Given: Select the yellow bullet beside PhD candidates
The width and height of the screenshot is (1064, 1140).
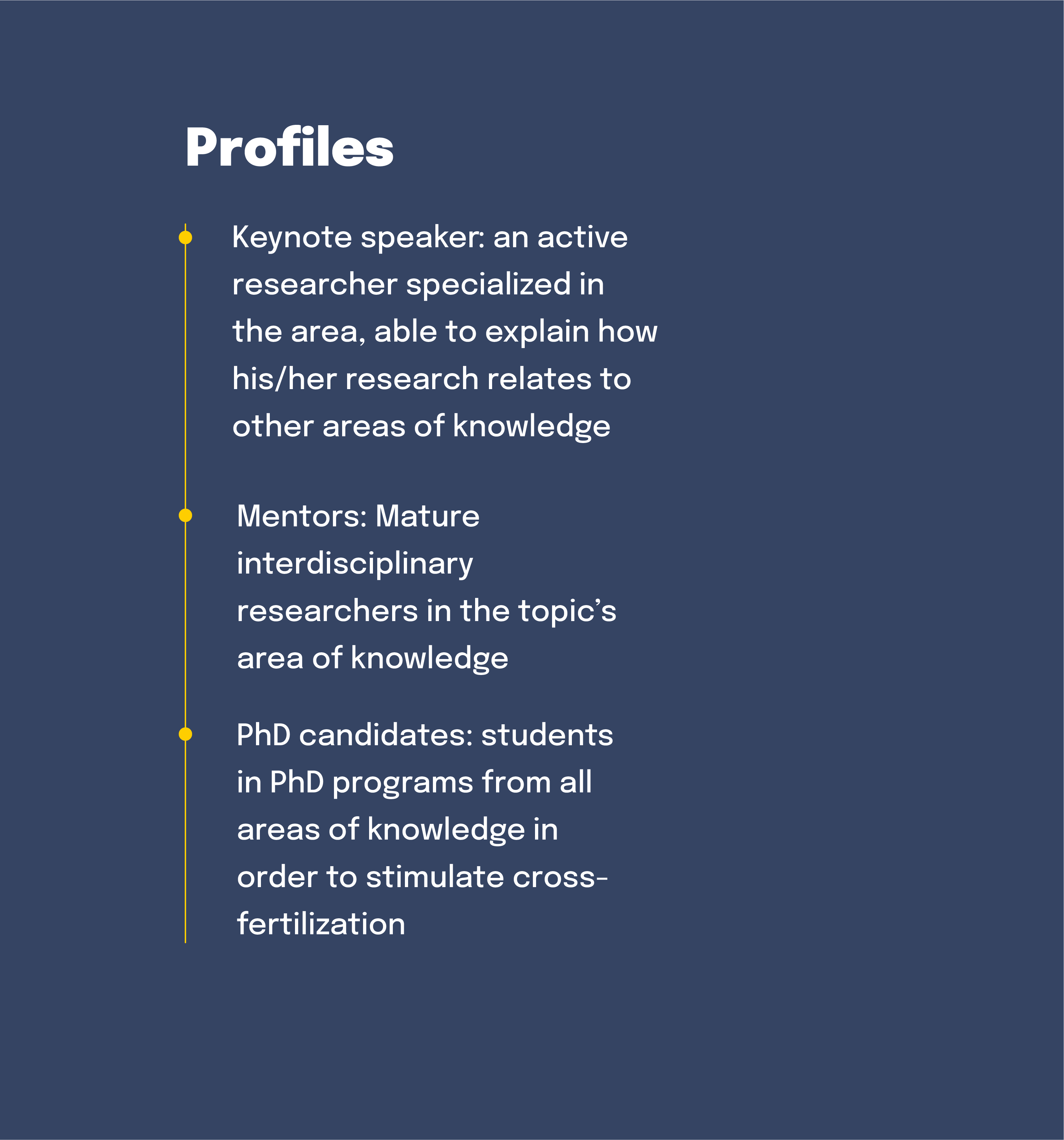Looking at the screenshot, I should point(185,734).
